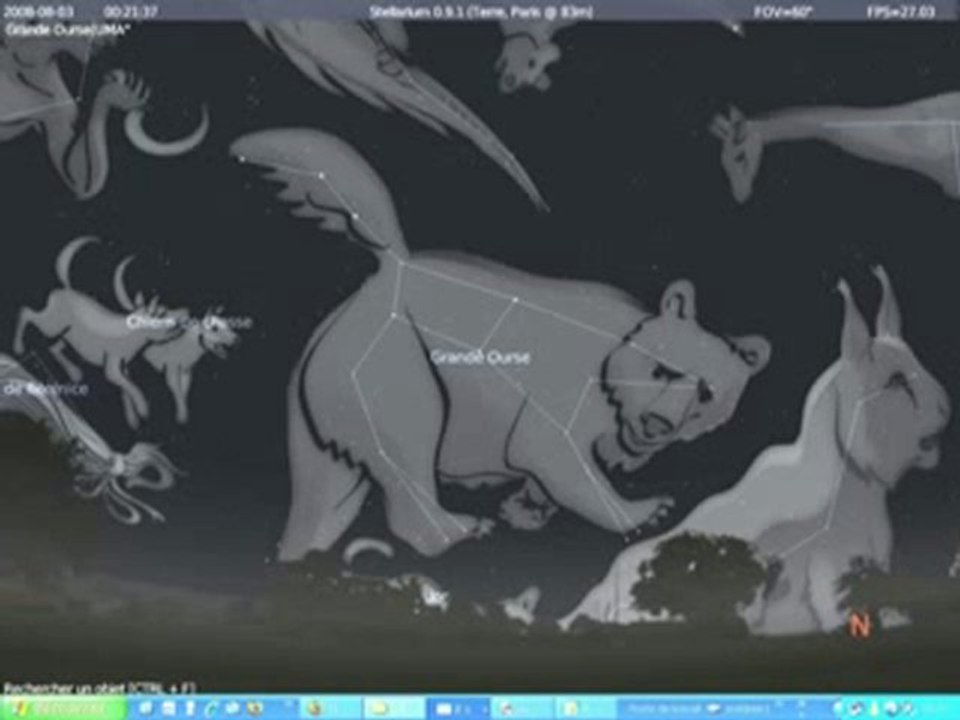Open the Windows Start menu

pyautogui.click(x=62, y=708)
